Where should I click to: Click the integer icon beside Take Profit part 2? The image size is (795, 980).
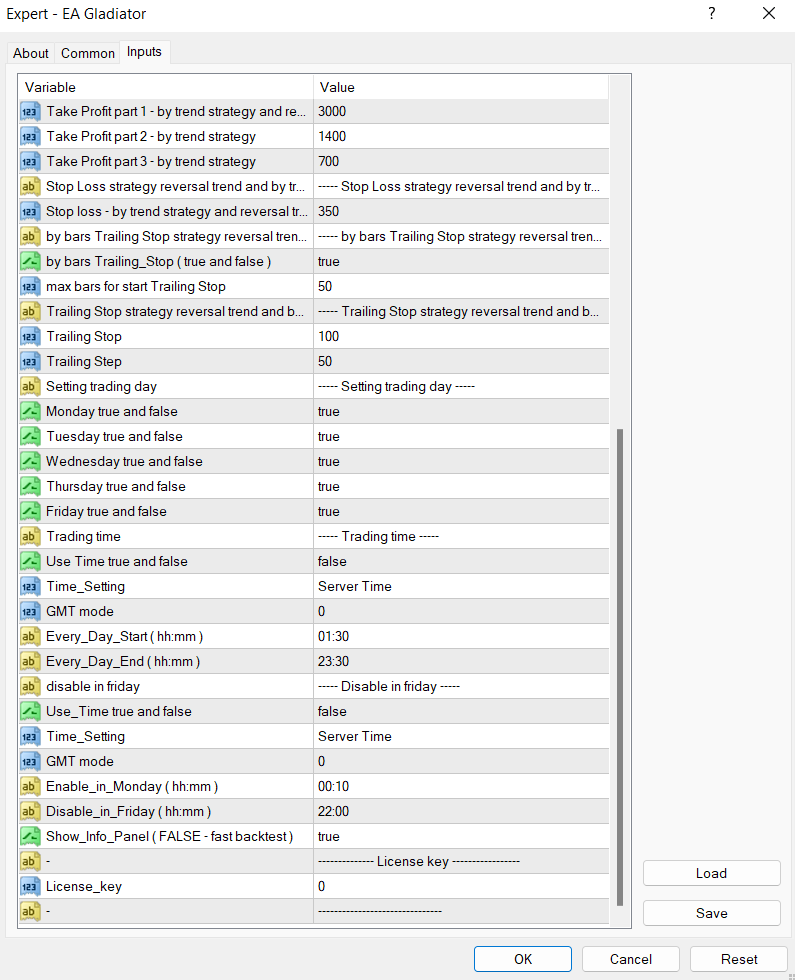(x=30, y=136)
